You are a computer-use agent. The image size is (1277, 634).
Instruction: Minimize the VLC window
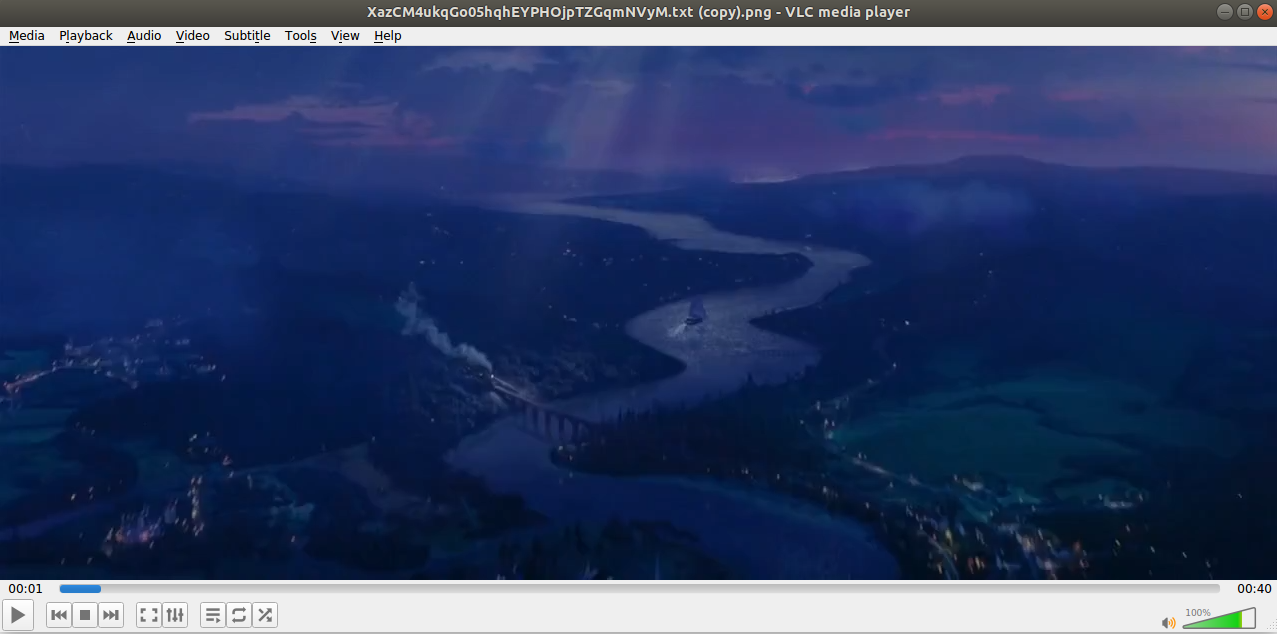(x=1226, y=12)
